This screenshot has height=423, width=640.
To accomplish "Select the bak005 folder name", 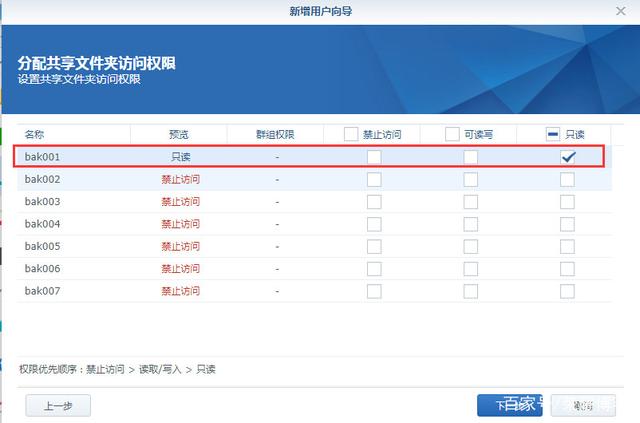I will (x=42, y=247).
